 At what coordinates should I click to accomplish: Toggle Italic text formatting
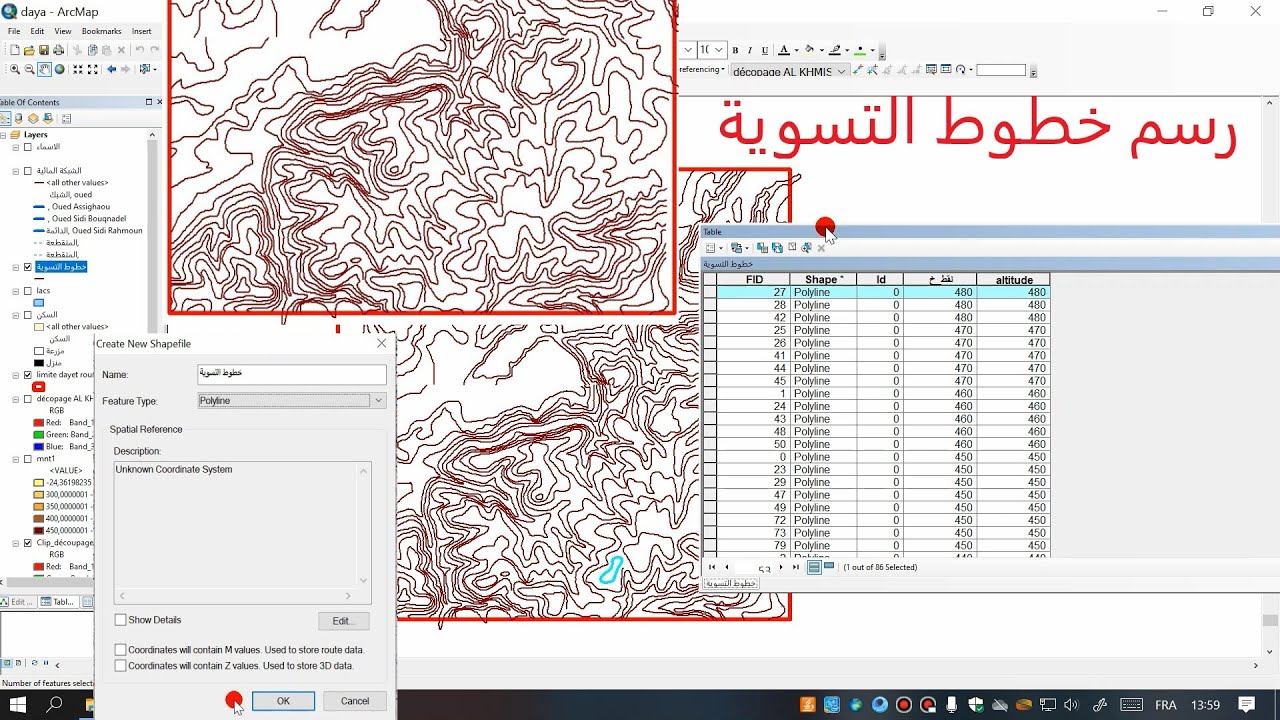pos(750,50)
